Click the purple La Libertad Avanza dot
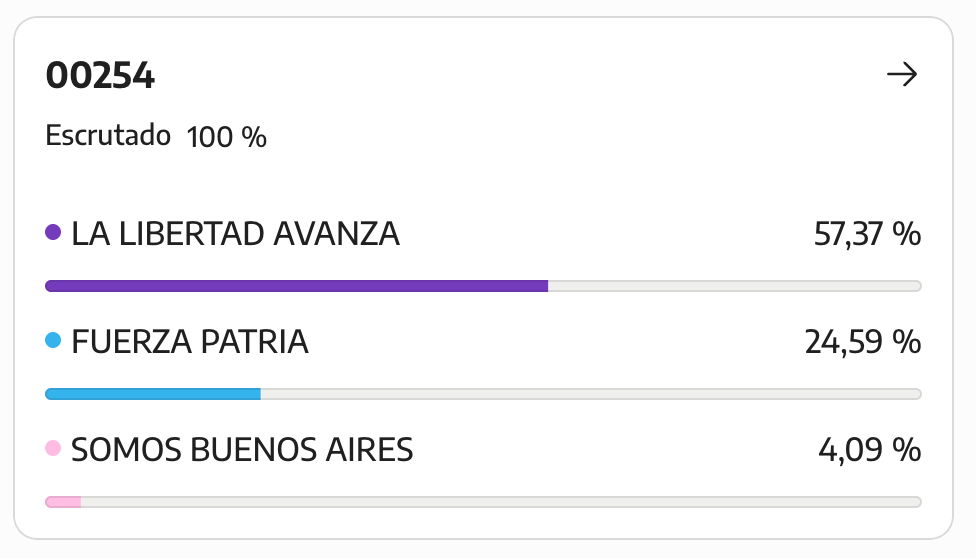This screenshot has width=976, height=558. (53, 232)
